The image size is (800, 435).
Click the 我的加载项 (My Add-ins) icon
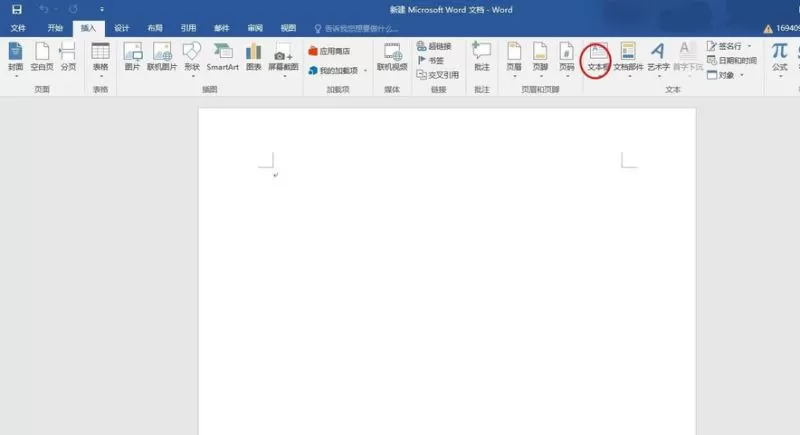point(313,70)
